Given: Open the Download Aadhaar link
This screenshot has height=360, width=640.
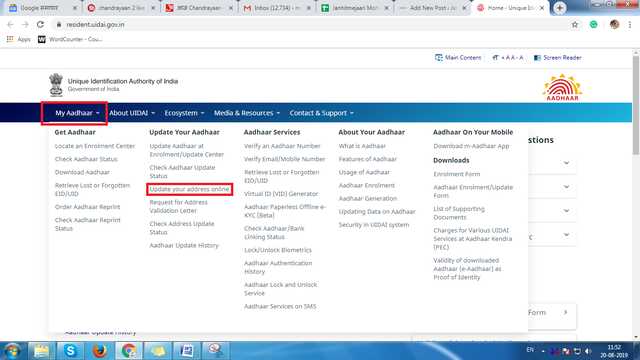Looking at the screenshot, I should click(82, 172).
